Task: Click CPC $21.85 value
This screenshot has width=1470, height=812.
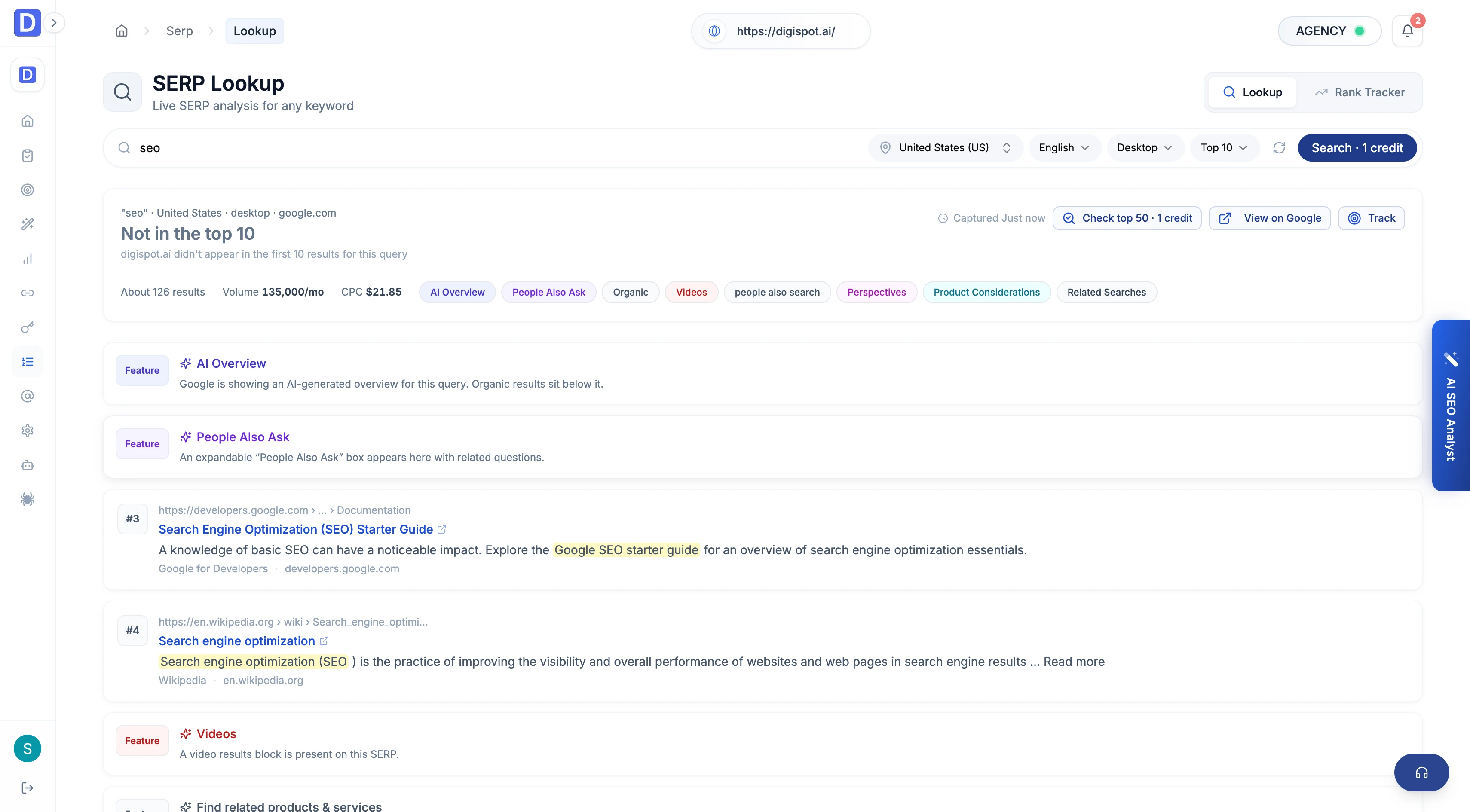Action: coord(371,292)
